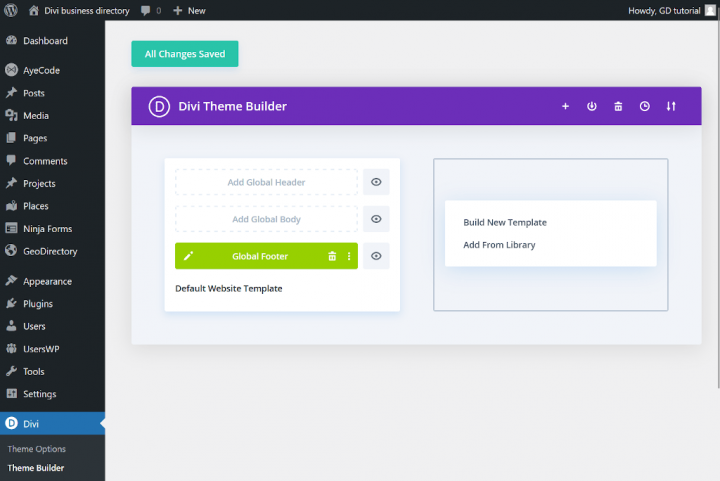Click the WordPress logo in admin bar
The height and width of the screenshot is (481, 720).
(x=11, y=10)
